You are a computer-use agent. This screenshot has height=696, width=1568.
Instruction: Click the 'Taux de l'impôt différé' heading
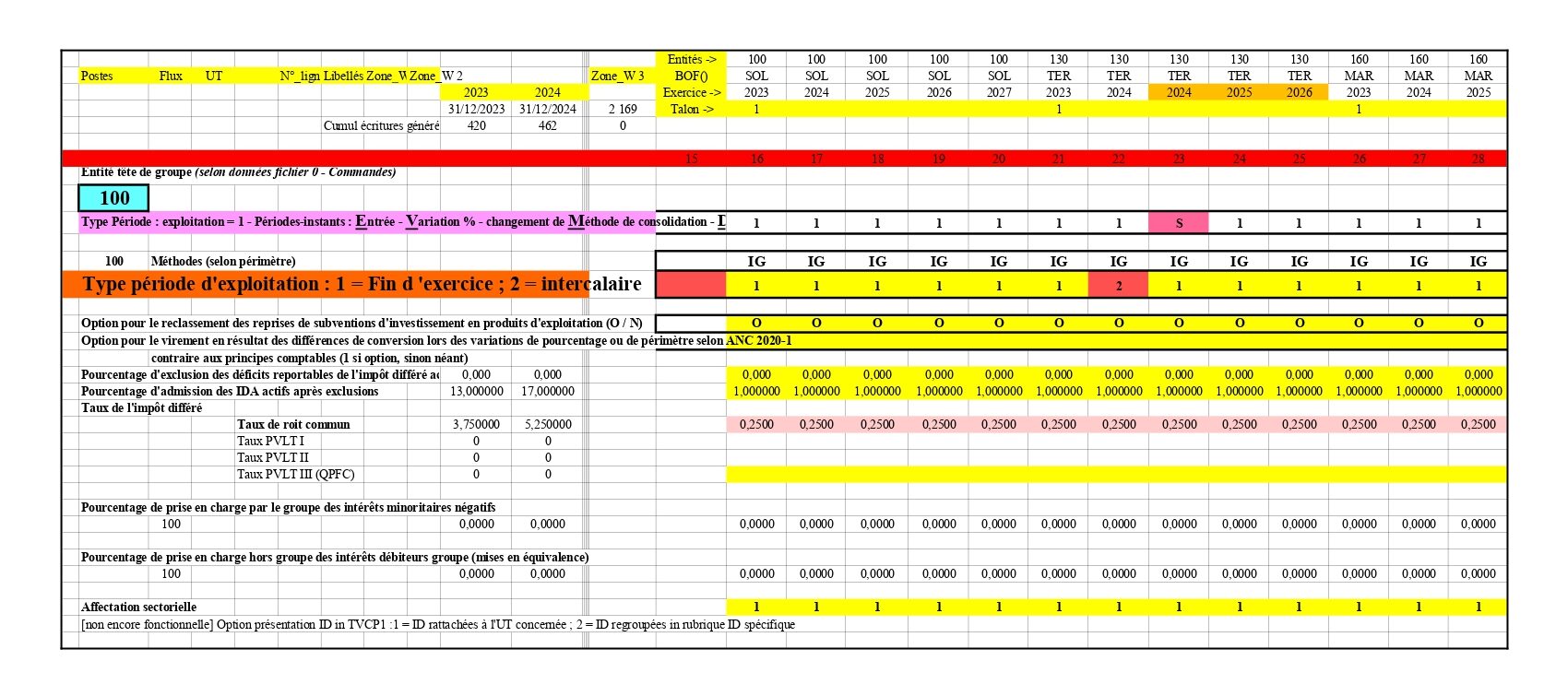coord(141,407)
